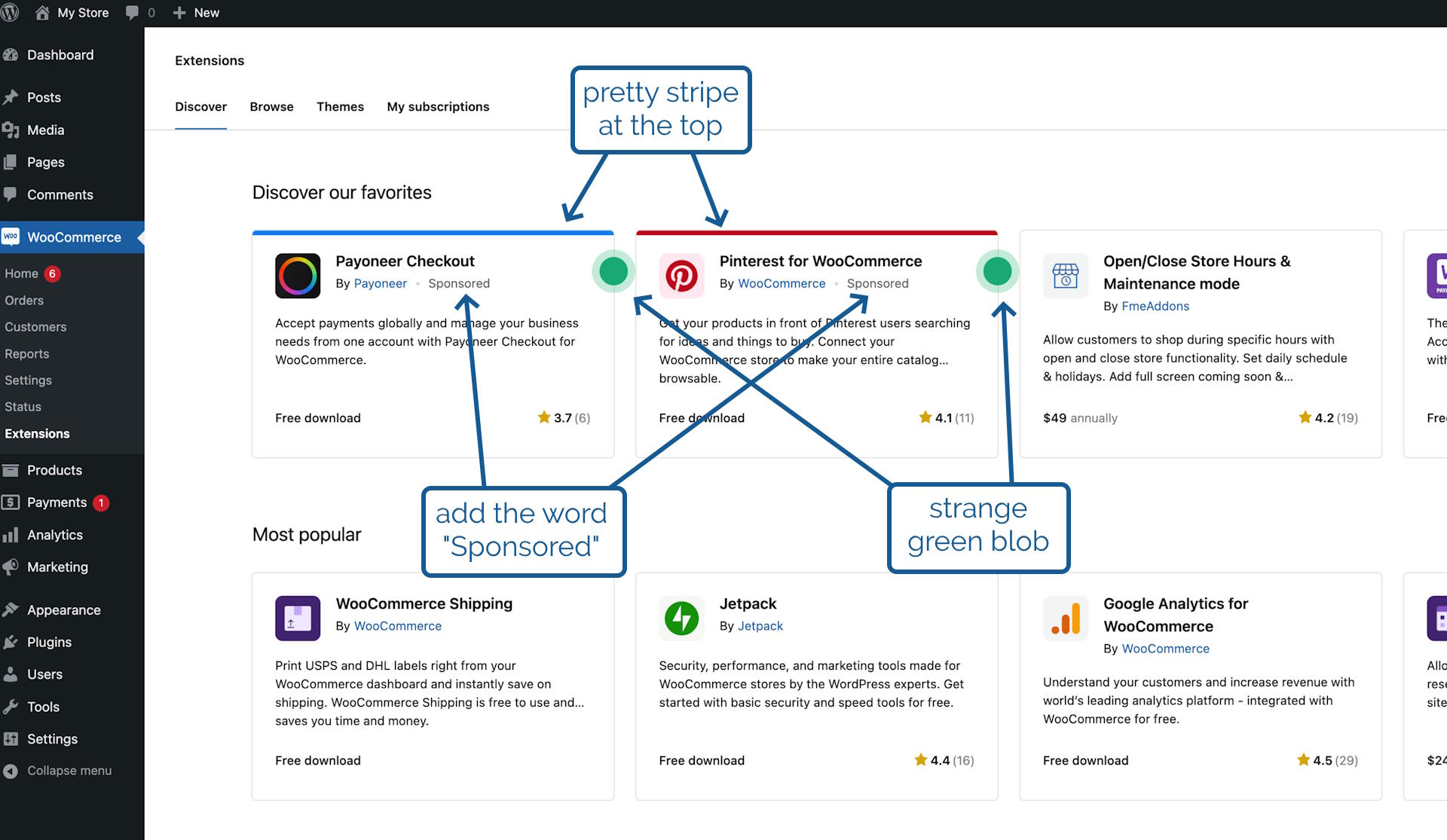Click the Google Analytics bar-chart icon

1066,619
